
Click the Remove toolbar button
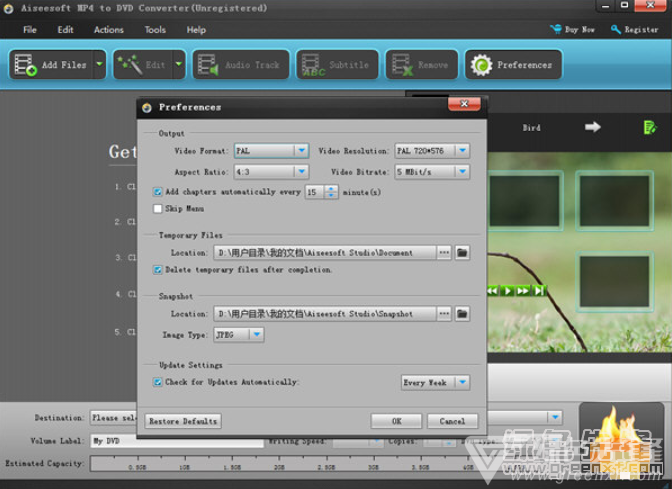pos(422,65)
